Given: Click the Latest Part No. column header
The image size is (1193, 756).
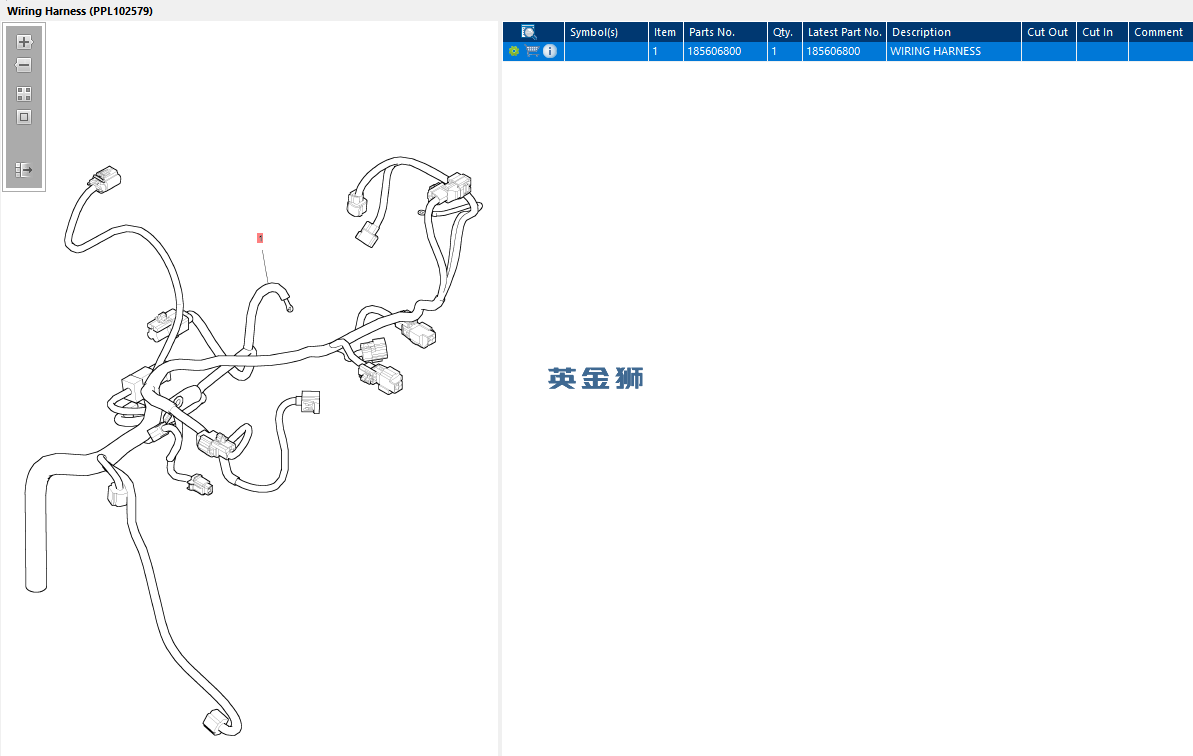Looking at the screenshot, I should click(x=845, y=32).
